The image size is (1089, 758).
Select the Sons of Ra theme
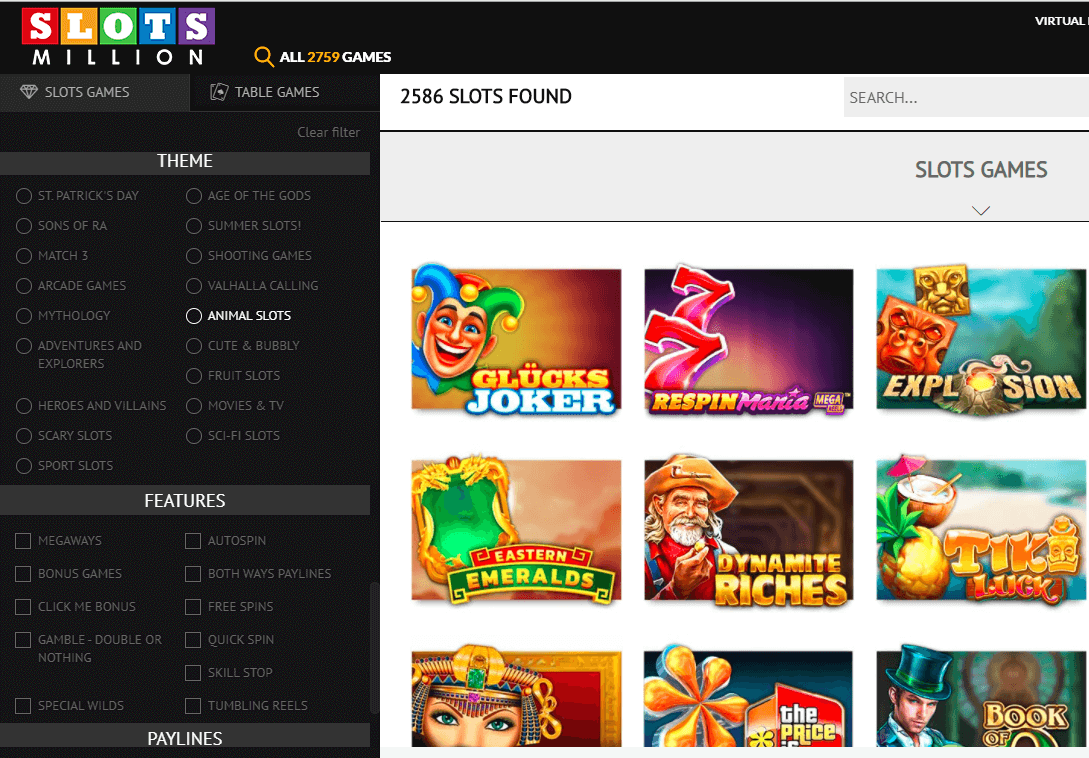24,226
